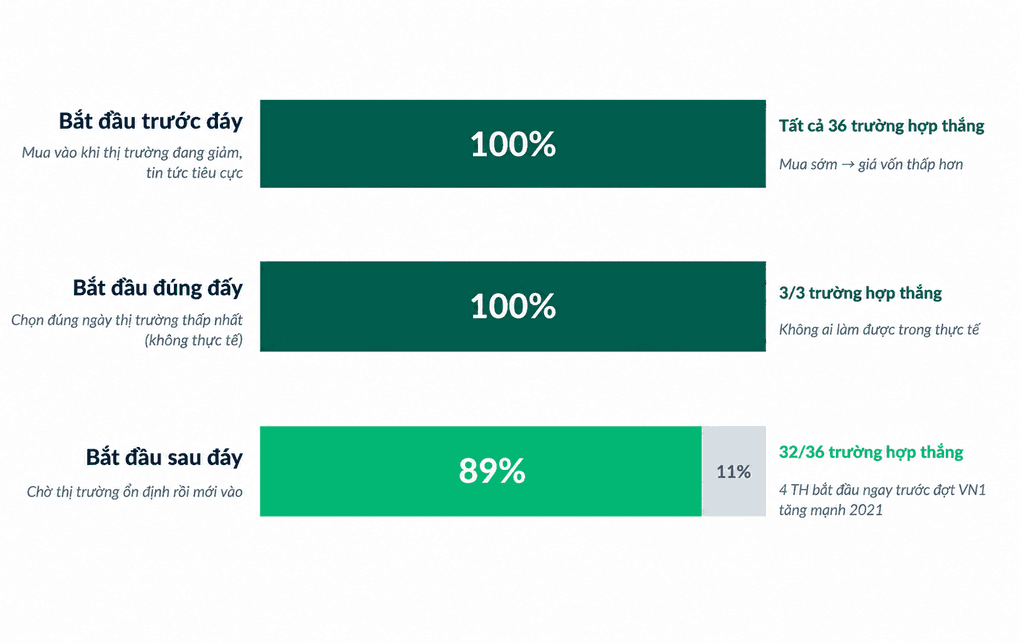Click the note about VN1 tăng mạnh 2021
This screenshot has width=1020, height=643.
click(883, 500)
